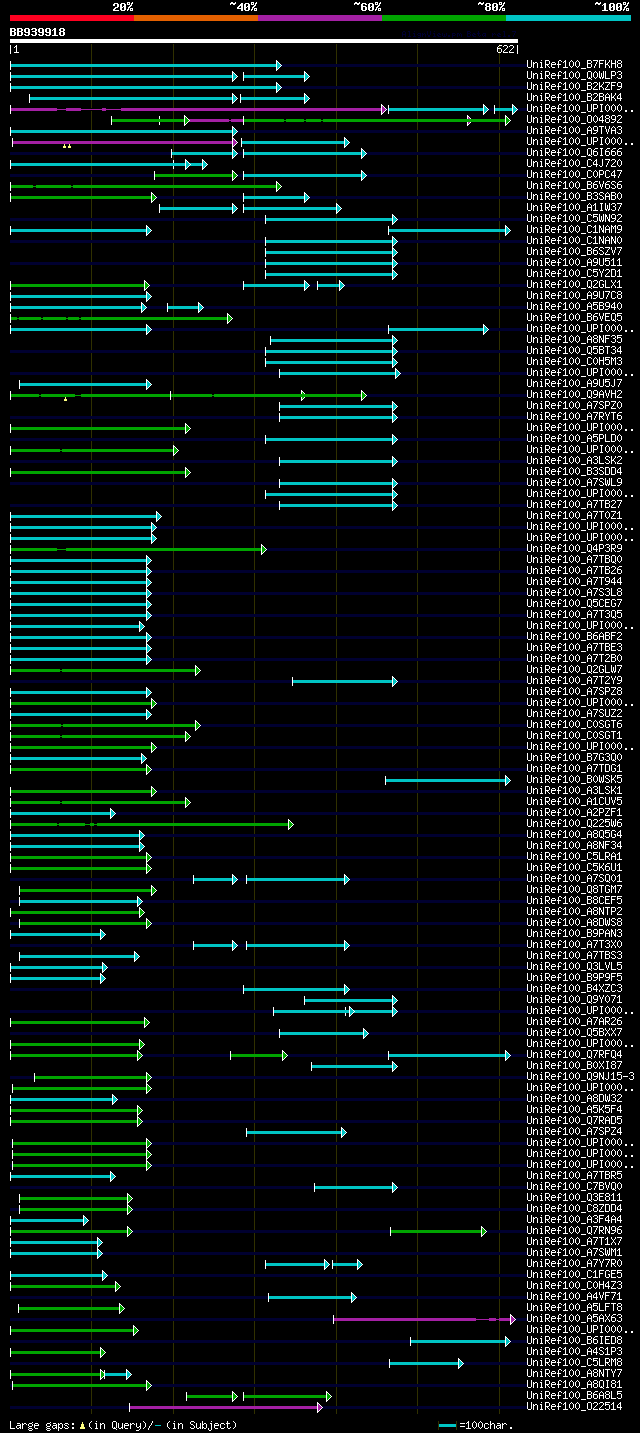This screenshot has width=640, height=1433.
Task: Select the UniRef100_A7Y7R0 label
Action: [574, 1264]
